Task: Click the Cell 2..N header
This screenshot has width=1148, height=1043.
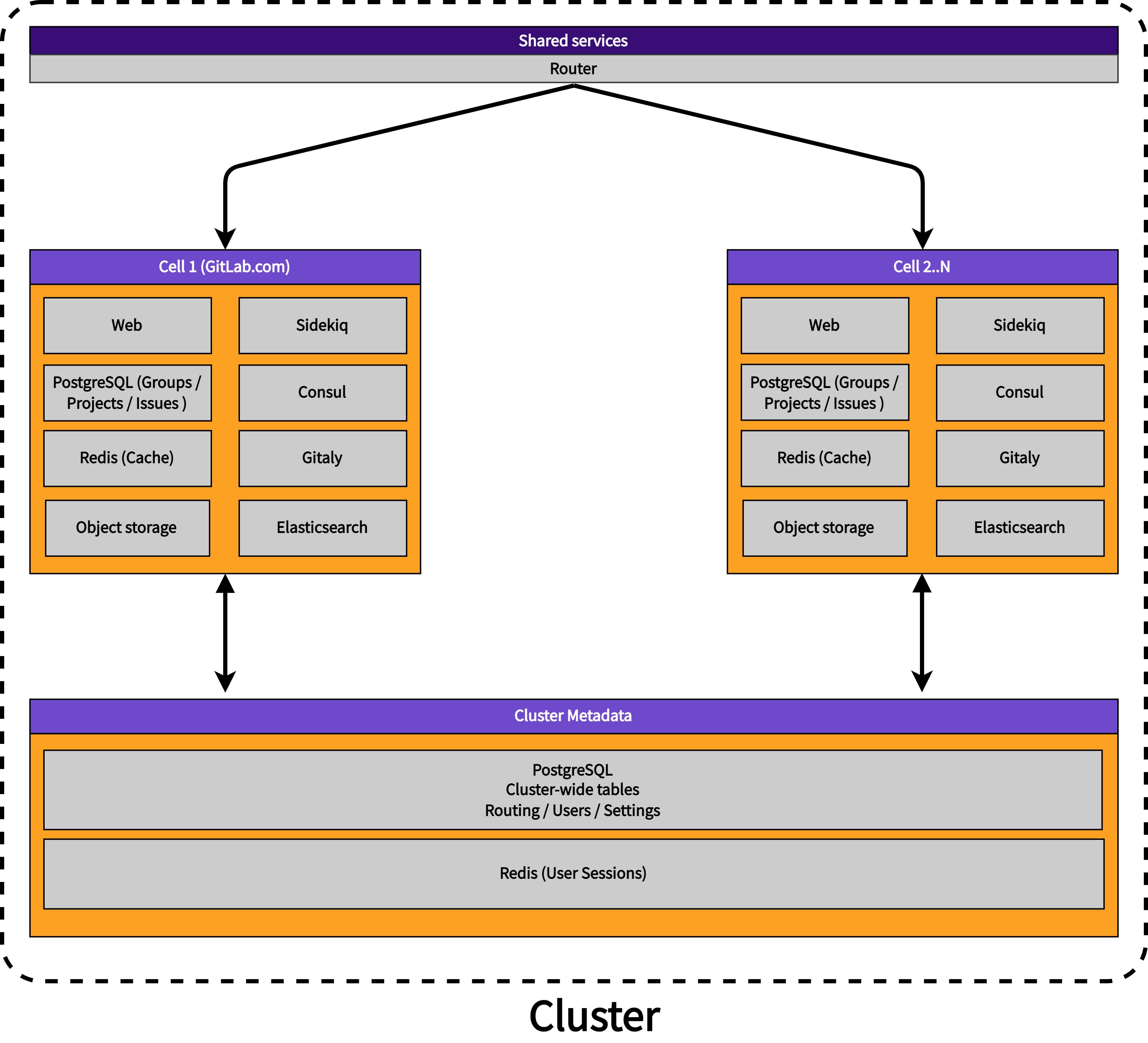Action: (922, 267)
